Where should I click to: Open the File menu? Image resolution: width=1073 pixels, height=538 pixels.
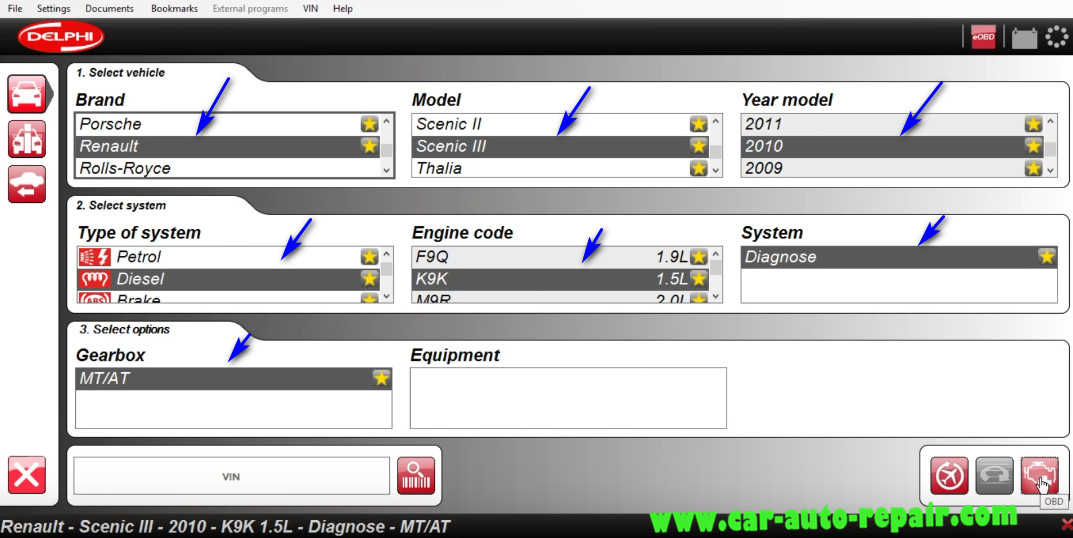coord(15,9)
